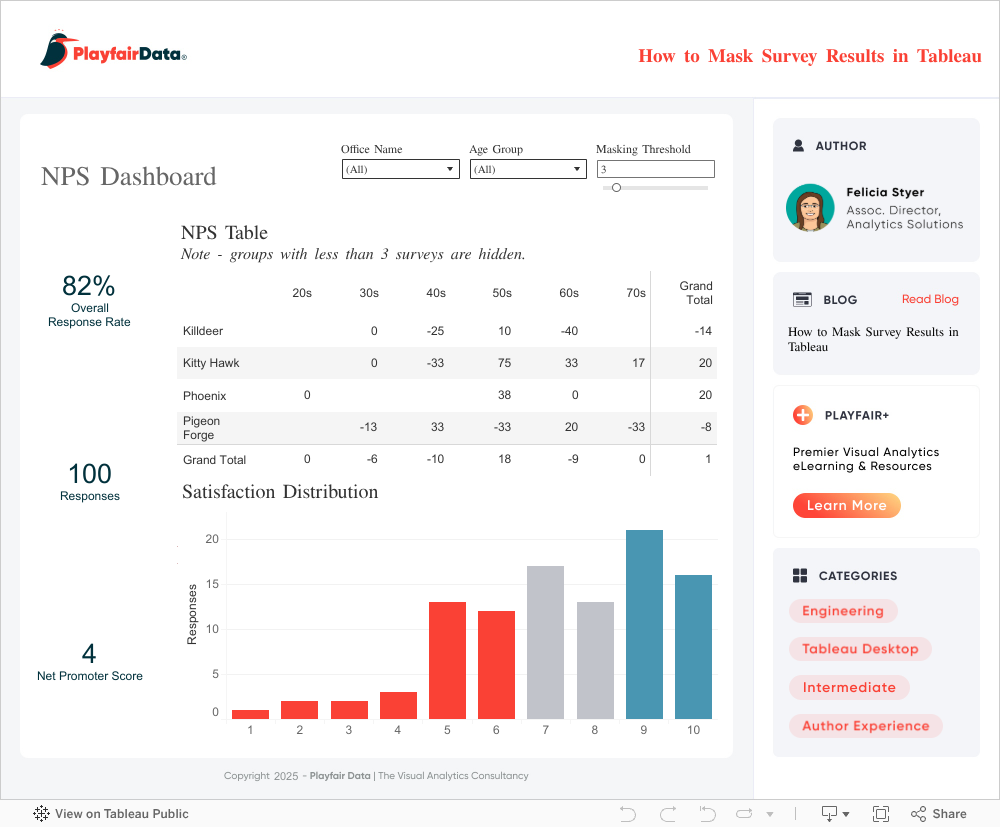This screenshot has width=1000, height=827.
Task: Open the refresh options dropdown arrow
Action: point(769,814)
